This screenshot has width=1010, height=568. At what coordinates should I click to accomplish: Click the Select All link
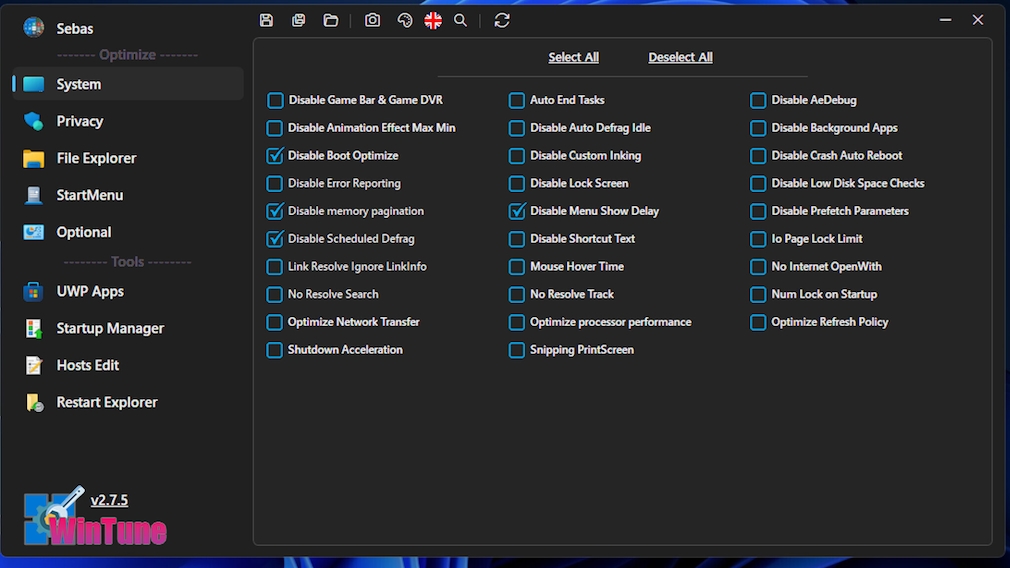pyautogui.click(x=573, y=57)
